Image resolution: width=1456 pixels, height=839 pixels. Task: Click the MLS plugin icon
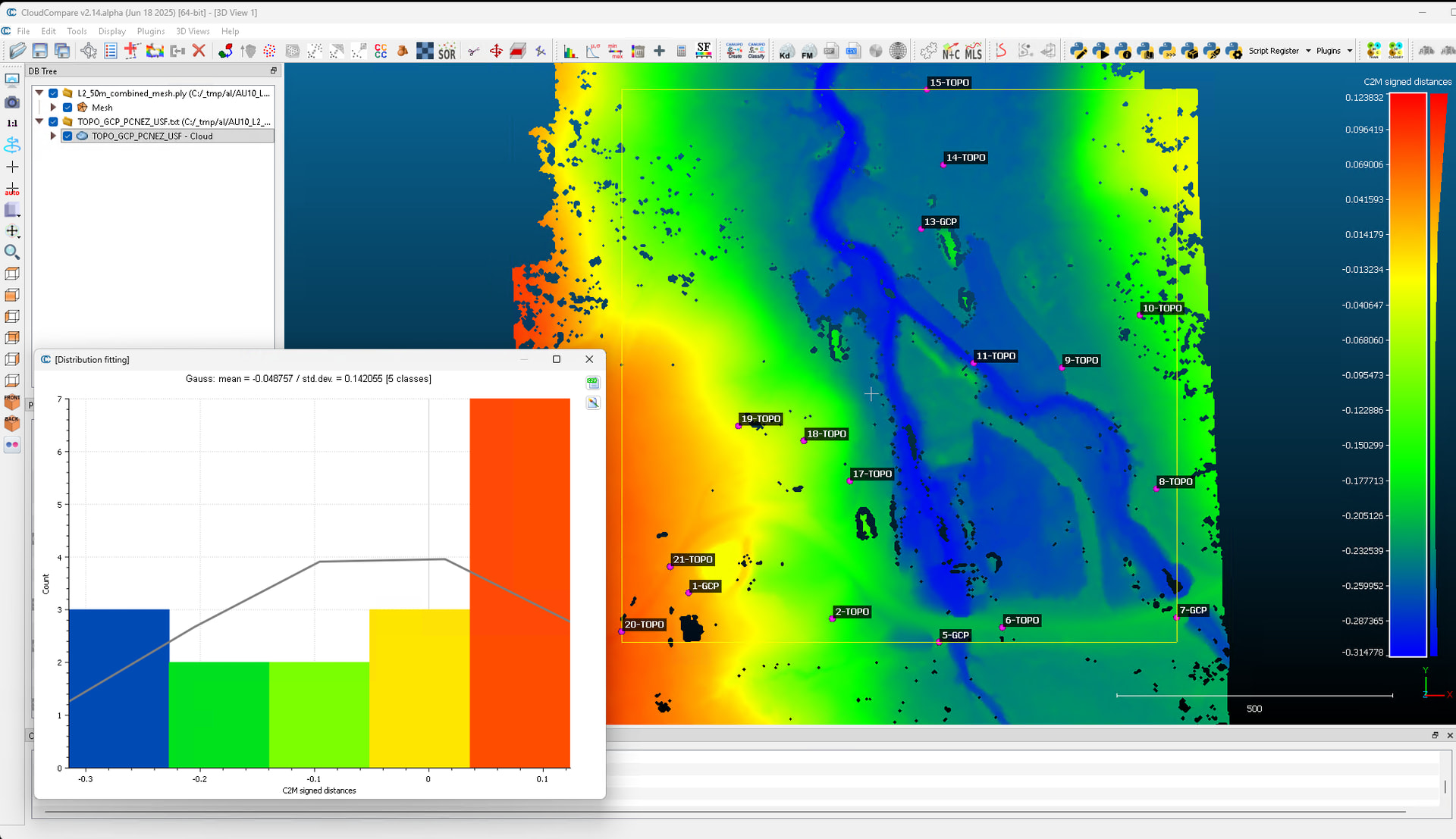point(974,51)
